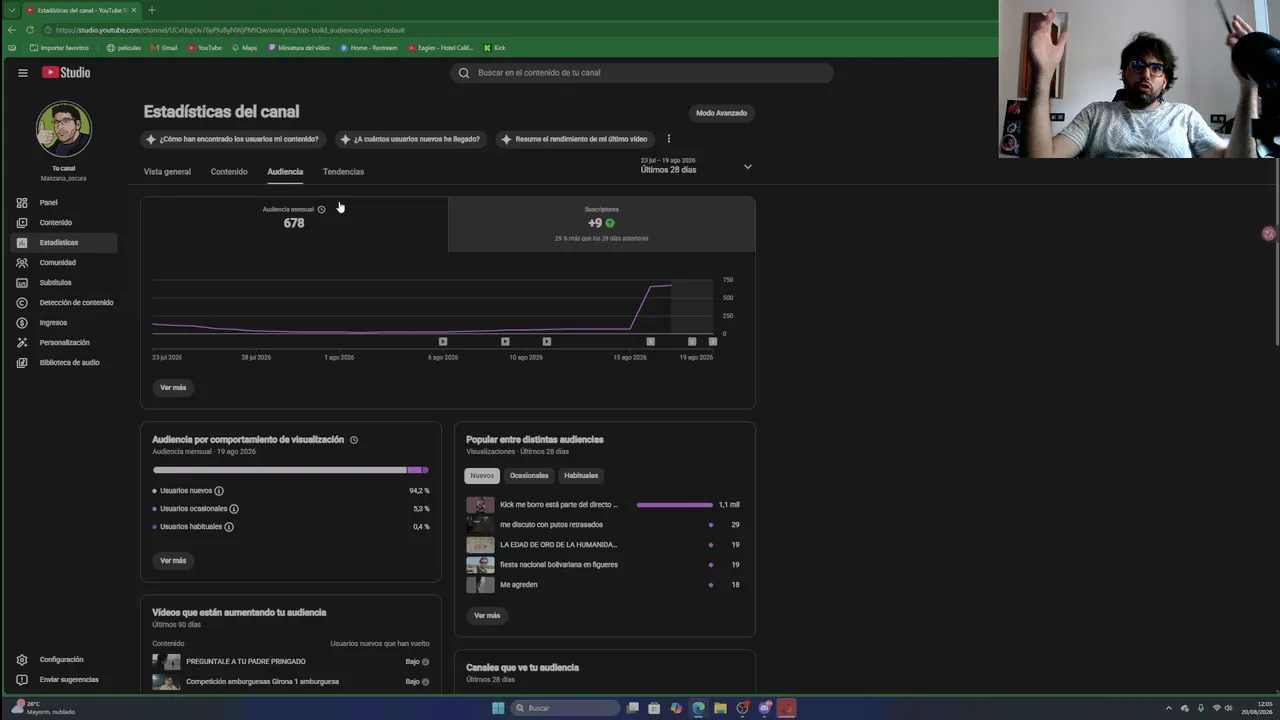Open the three-dot menu beside suggestion chips
This screenshot has height=720, width=1280.
coord(669,139)
